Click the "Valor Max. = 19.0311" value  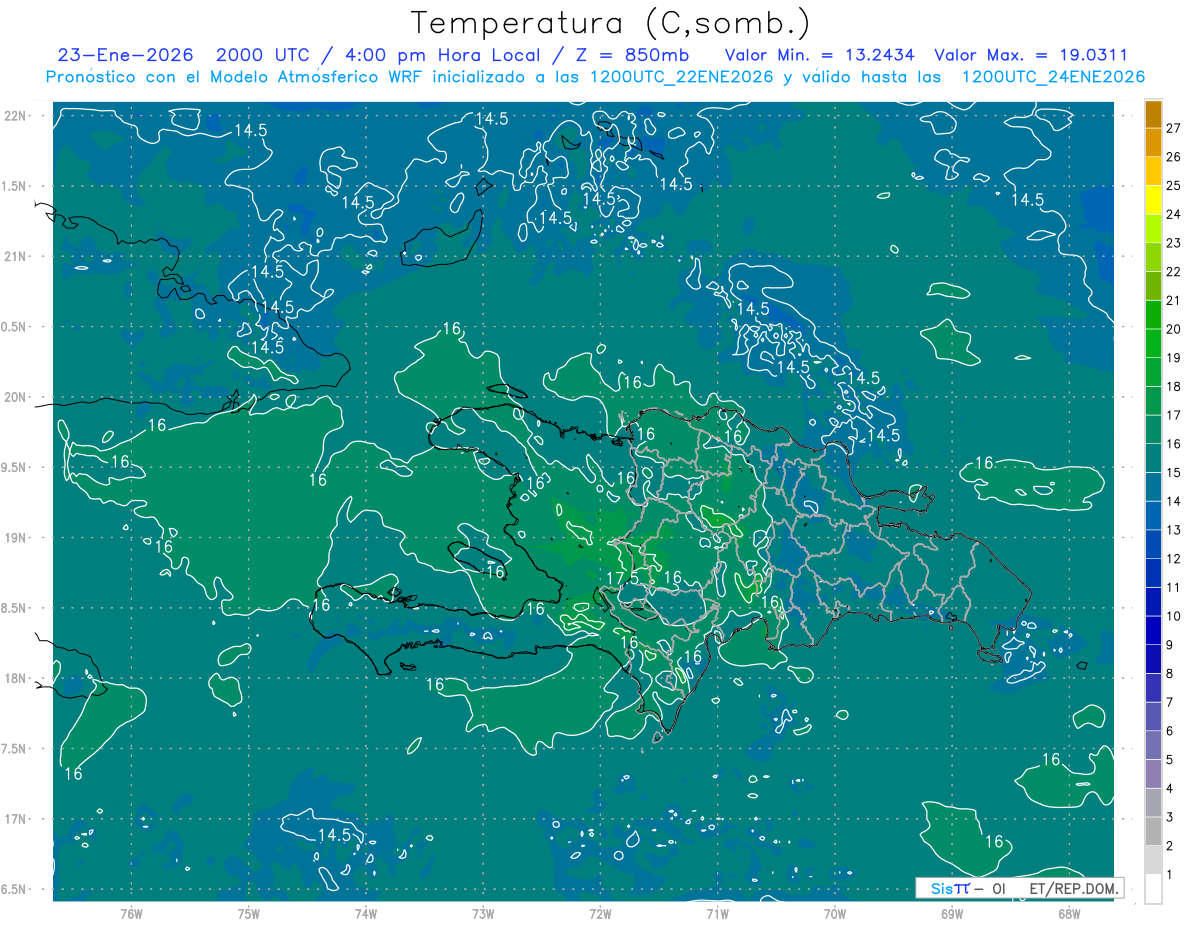point(1031,55)
